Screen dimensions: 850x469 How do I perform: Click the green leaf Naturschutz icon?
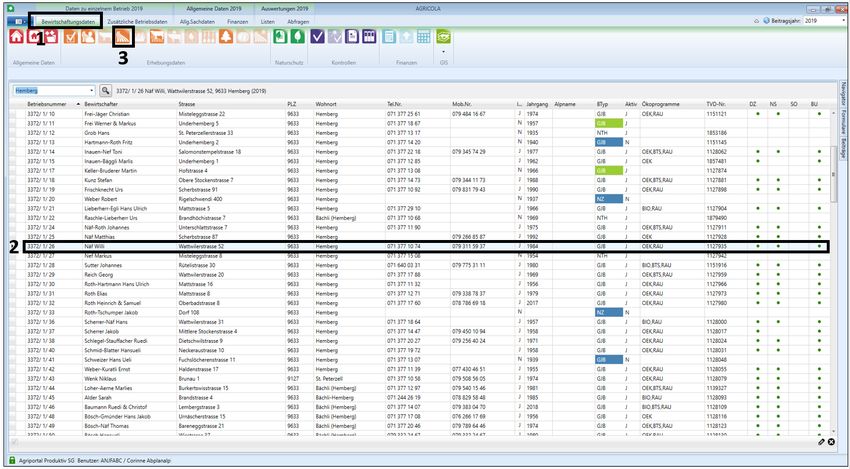(x=296, y=36)
